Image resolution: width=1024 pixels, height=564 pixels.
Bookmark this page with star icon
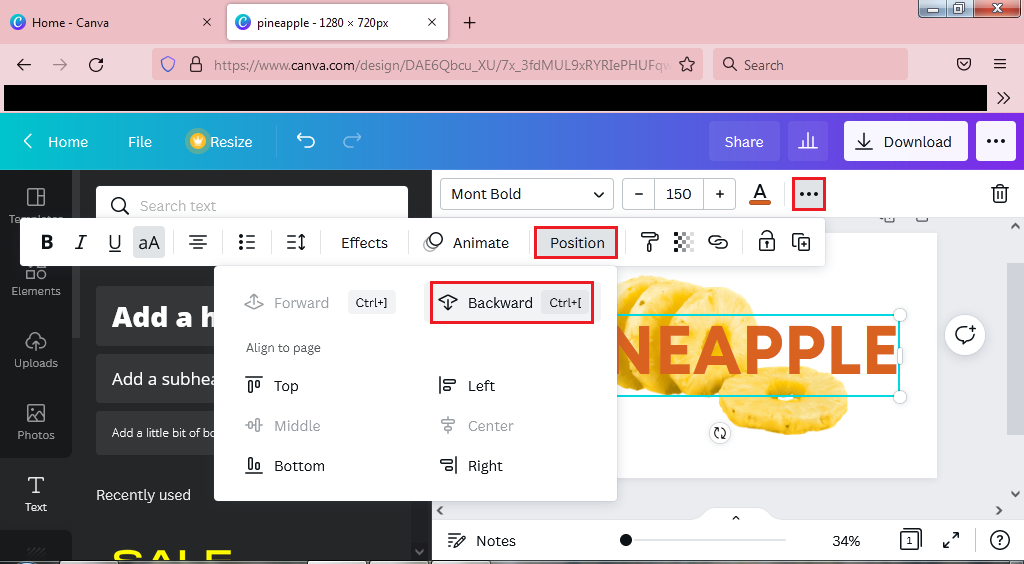coord(686,65)
